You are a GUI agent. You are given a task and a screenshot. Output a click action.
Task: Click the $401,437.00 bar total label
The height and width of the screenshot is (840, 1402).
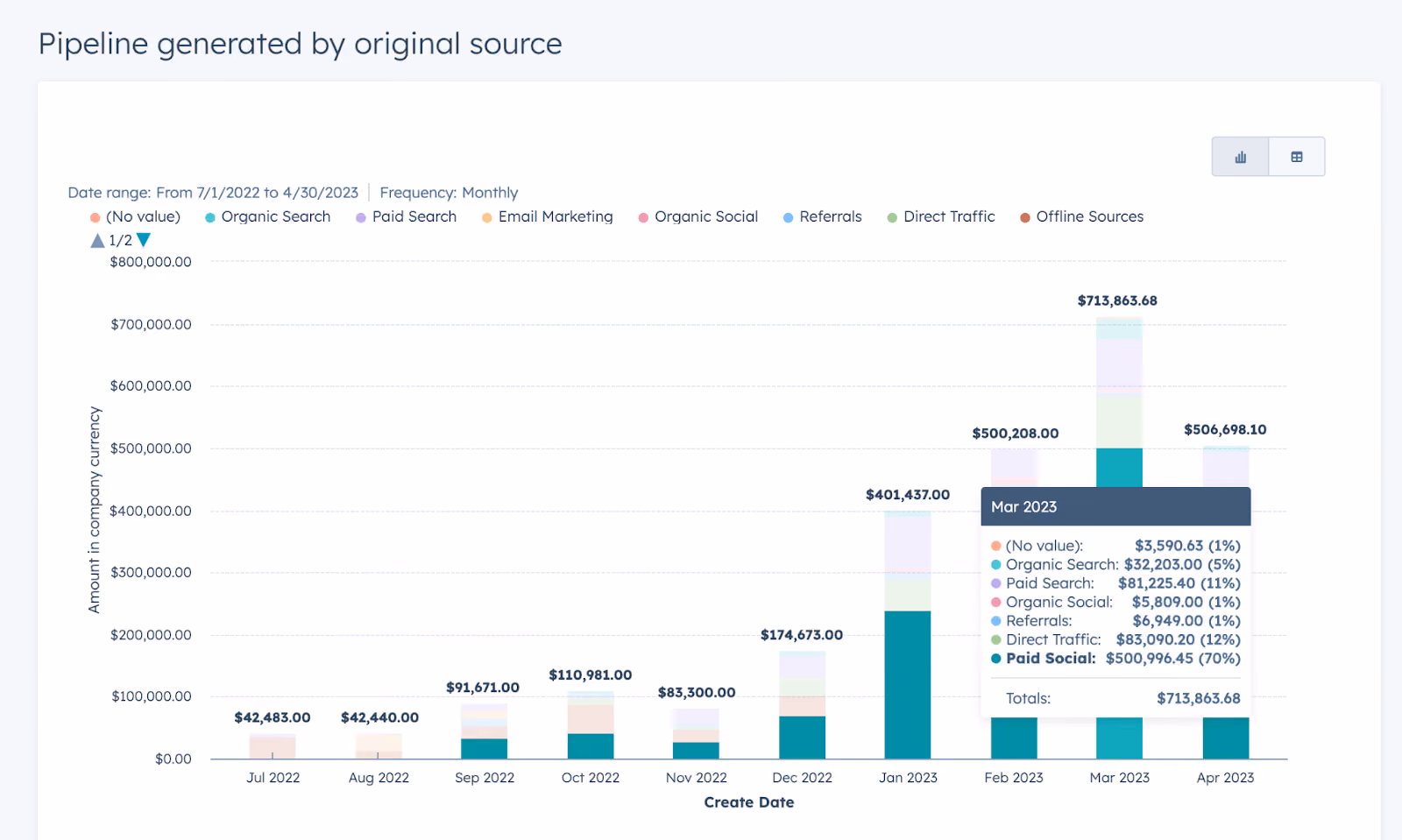click(x=908, y=495)
